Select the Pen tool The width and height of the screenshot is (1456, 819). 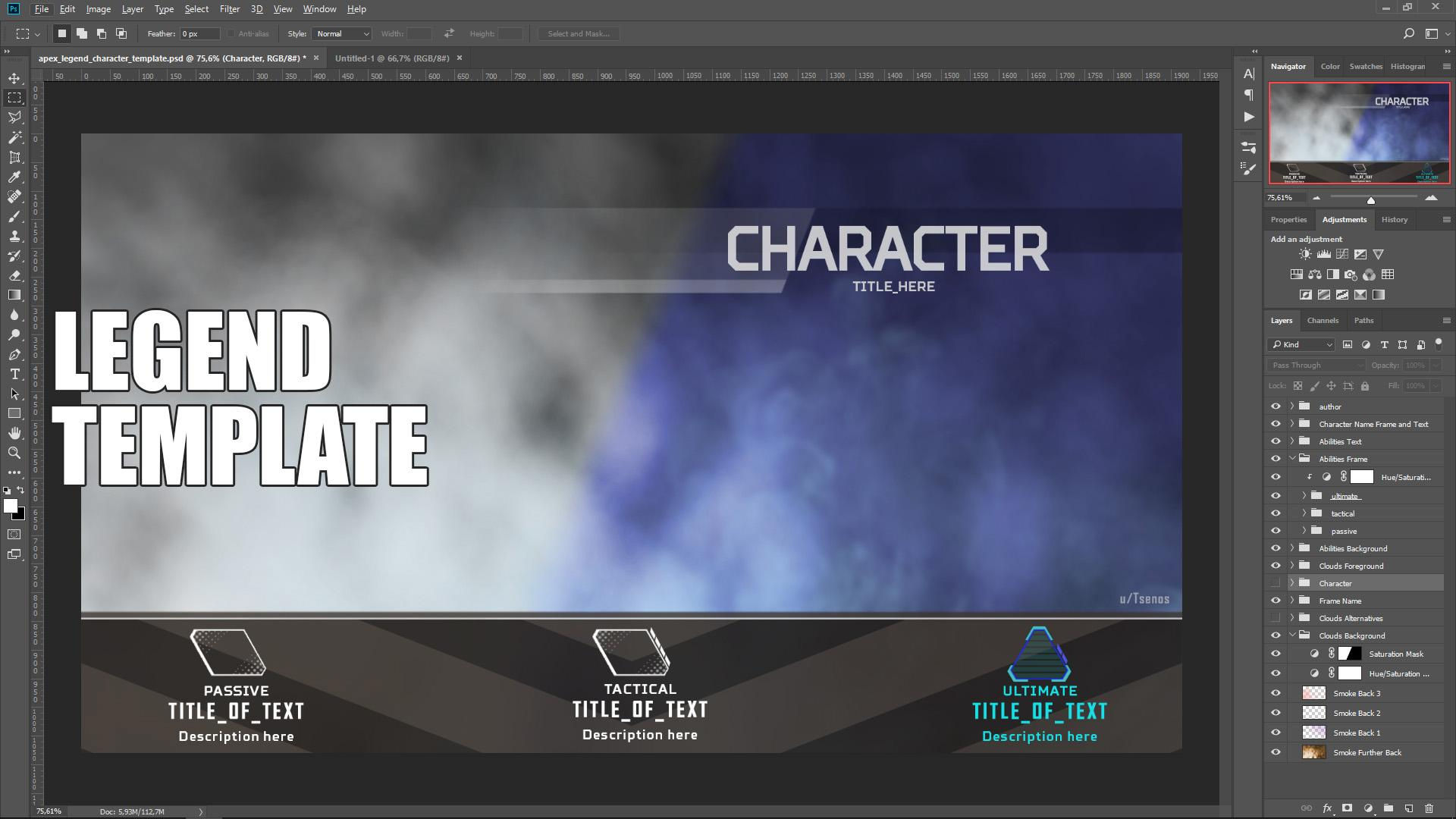[14, 354]
